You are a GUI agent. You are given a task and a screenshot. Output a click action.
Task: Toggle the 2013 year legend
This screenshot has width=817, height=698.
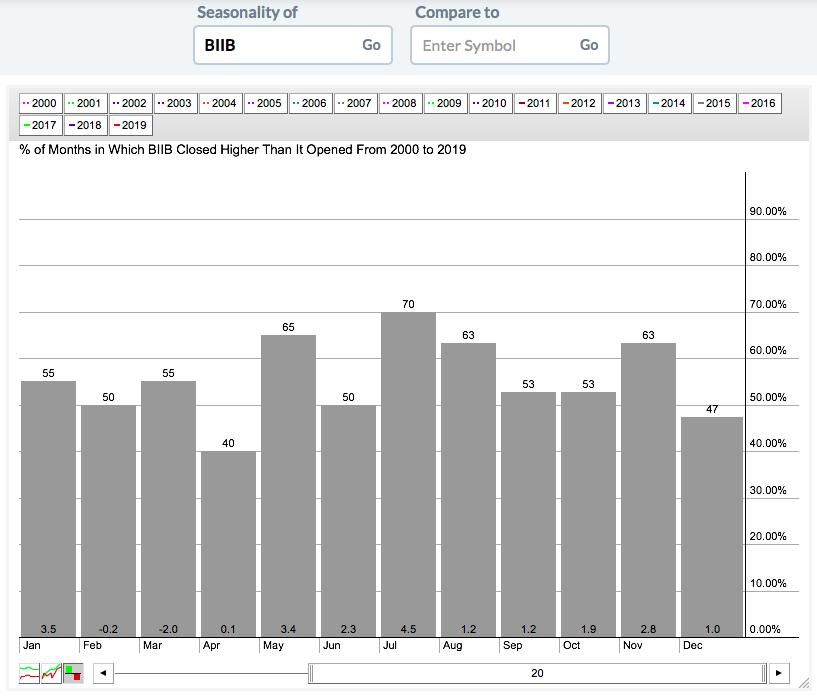625,103
